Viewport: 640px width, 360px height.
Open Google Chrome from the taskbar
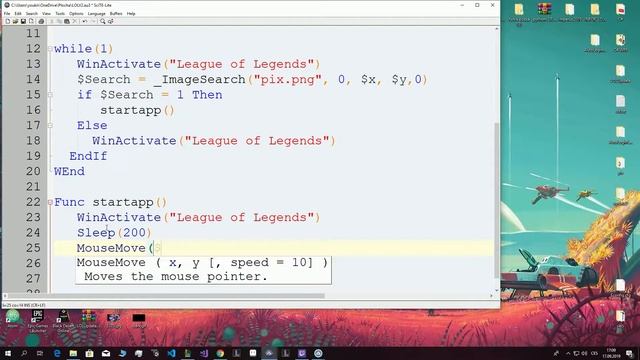(220, 353)
